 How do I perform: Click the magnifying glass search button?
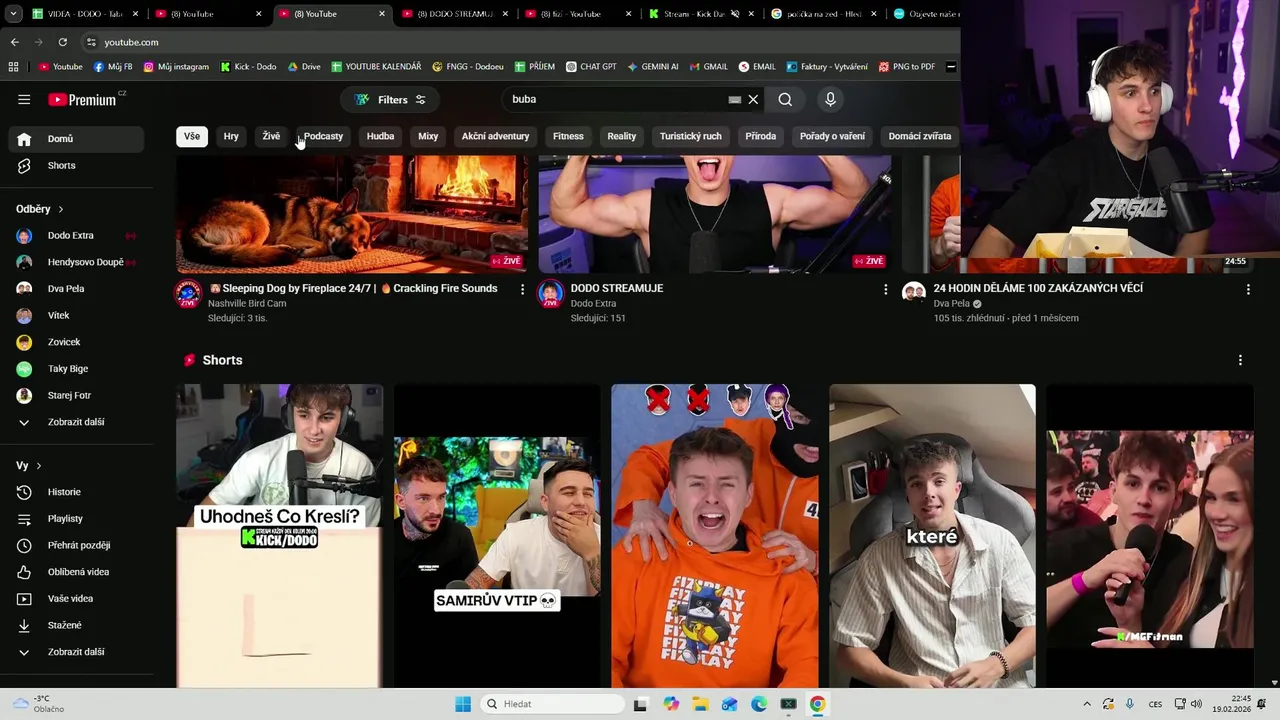tap(785, 99)
